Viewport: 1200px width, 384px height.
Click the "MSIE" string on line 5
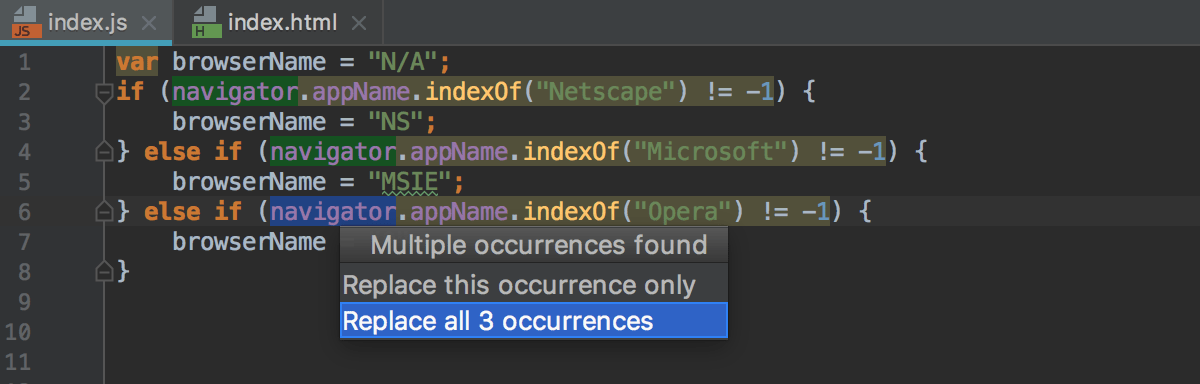(x=410, y=182)
